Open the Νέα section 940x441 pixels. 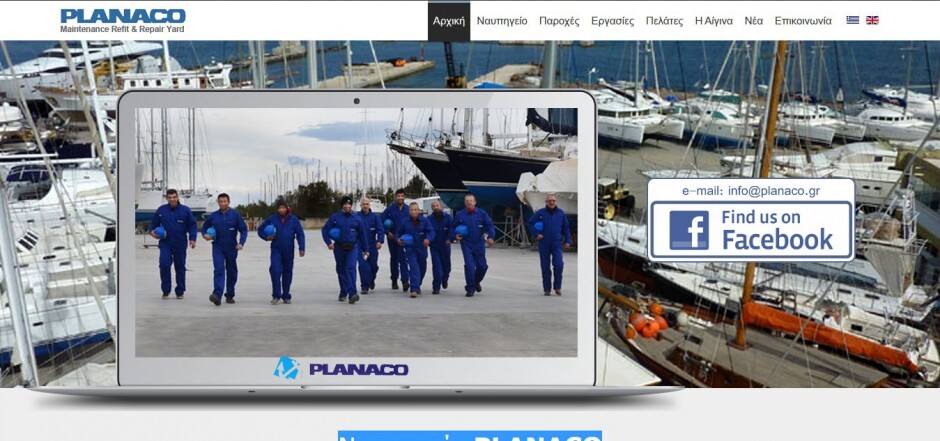754,21
